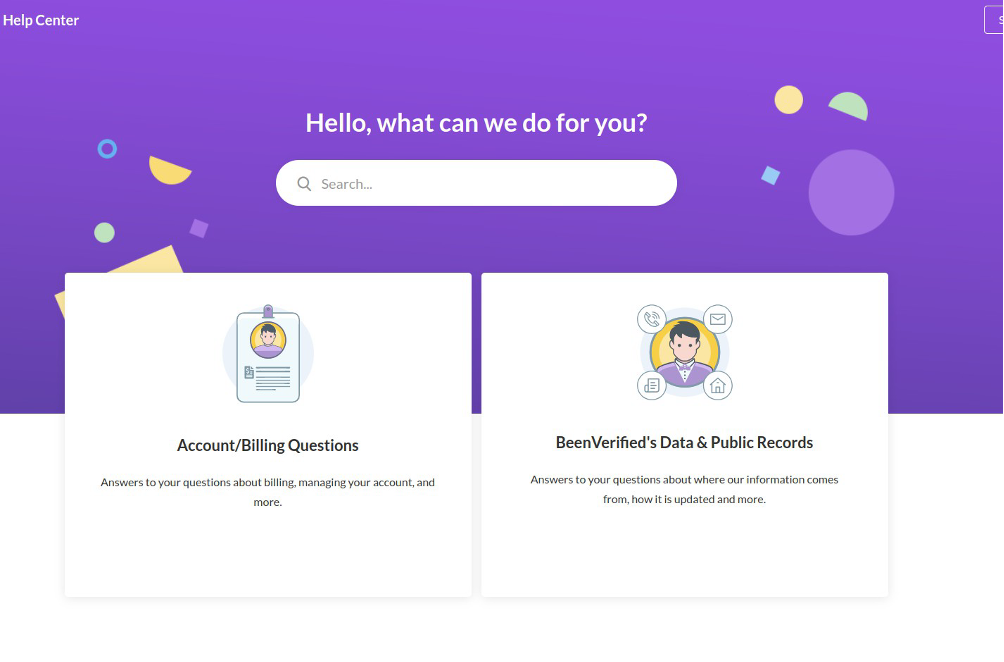Click the Help Center logo text
Viewport: 1004px width, 662px height.
point(41,20)
